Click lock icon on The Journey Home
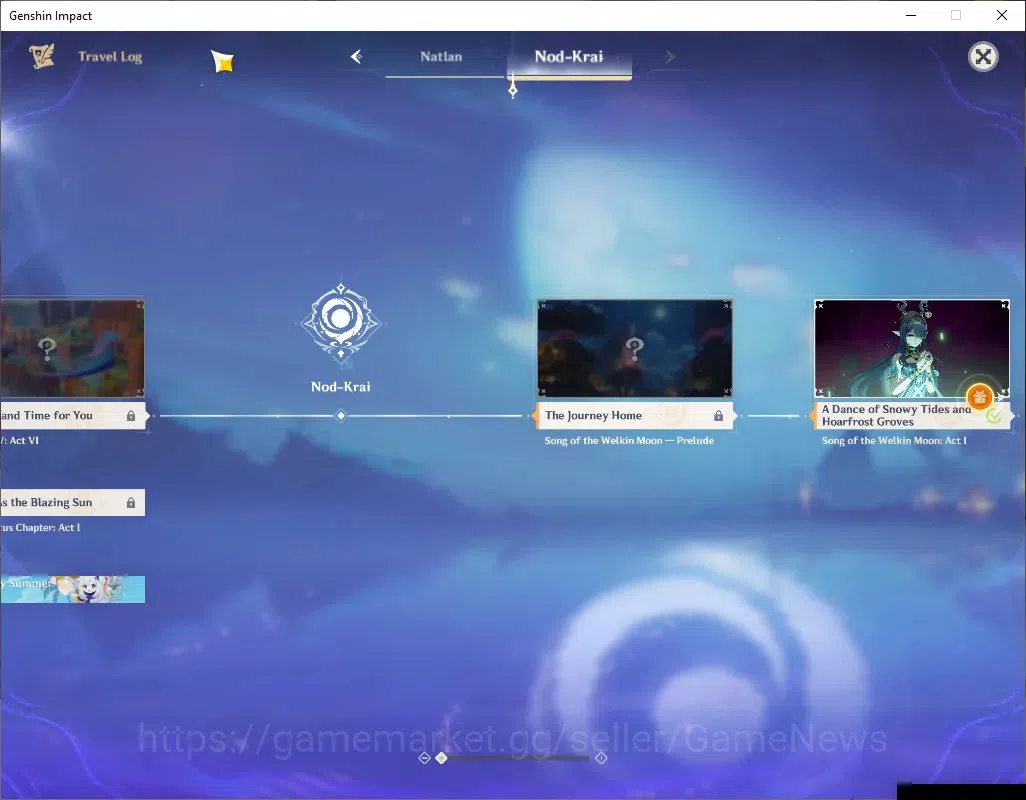The width and height of the screenshot is (1026, 800). pyautogui.click(x=718, y=416)
